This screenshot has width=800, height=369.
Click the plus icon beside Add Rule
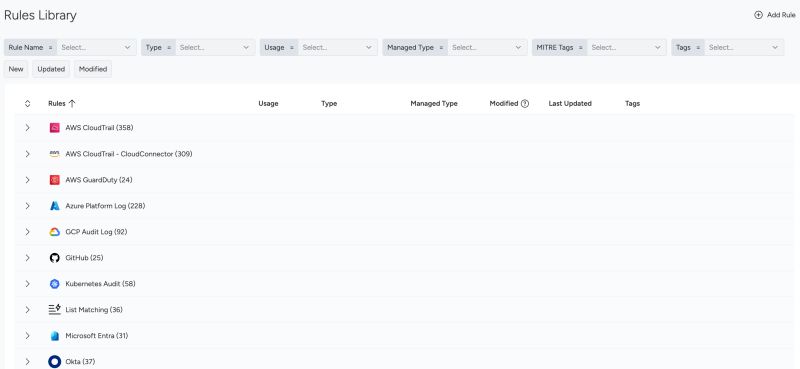click(x=758, y=15)
